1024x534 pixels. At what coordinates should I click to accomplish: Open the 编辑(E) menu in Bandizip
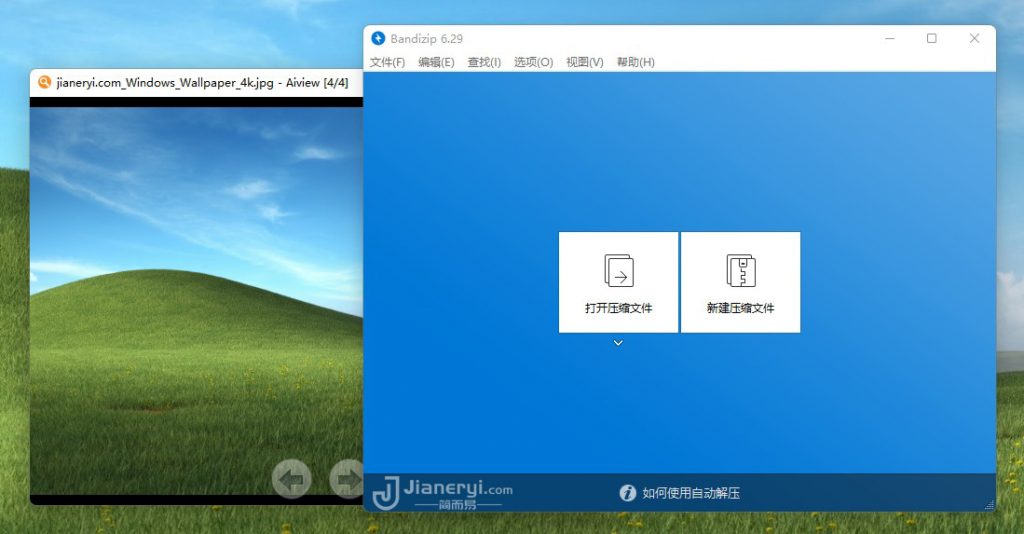(x=436, y=62)
